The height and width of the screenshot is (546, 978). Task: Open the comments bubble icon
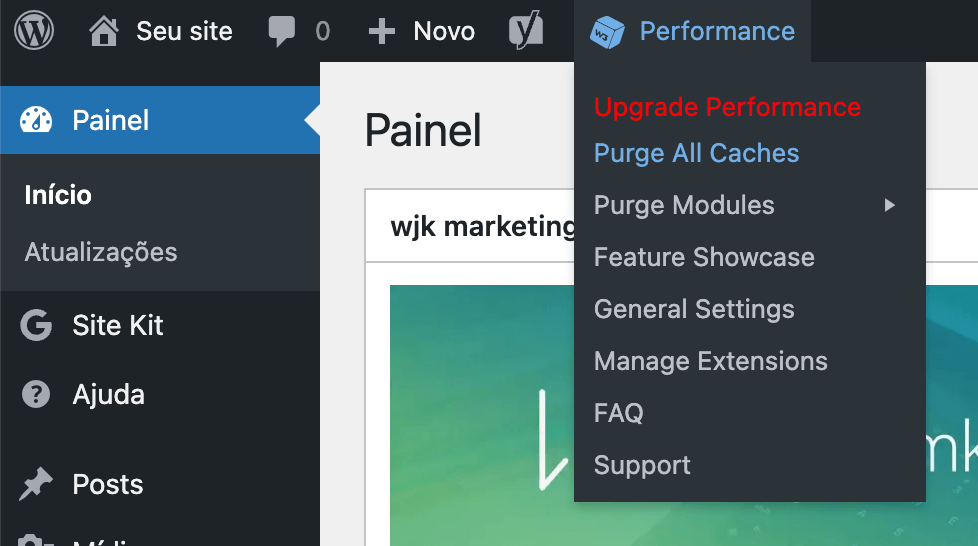[x=283, y=31]
